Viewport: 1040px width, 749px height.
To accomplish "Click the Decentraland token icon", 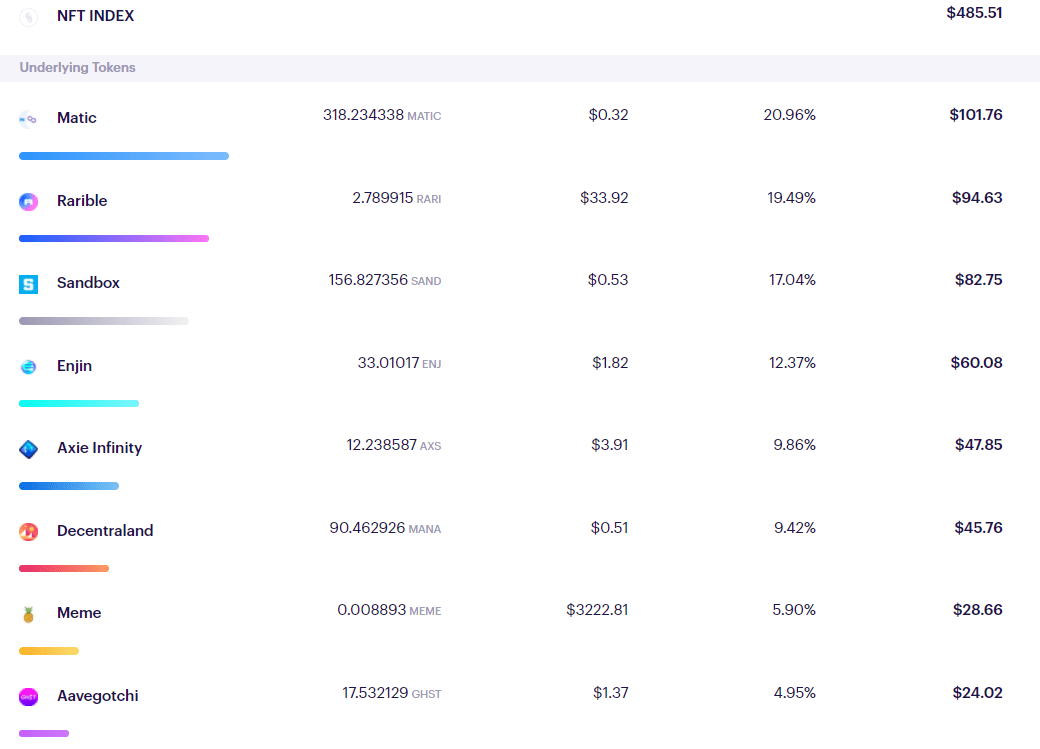I will (x=27, y=530).
